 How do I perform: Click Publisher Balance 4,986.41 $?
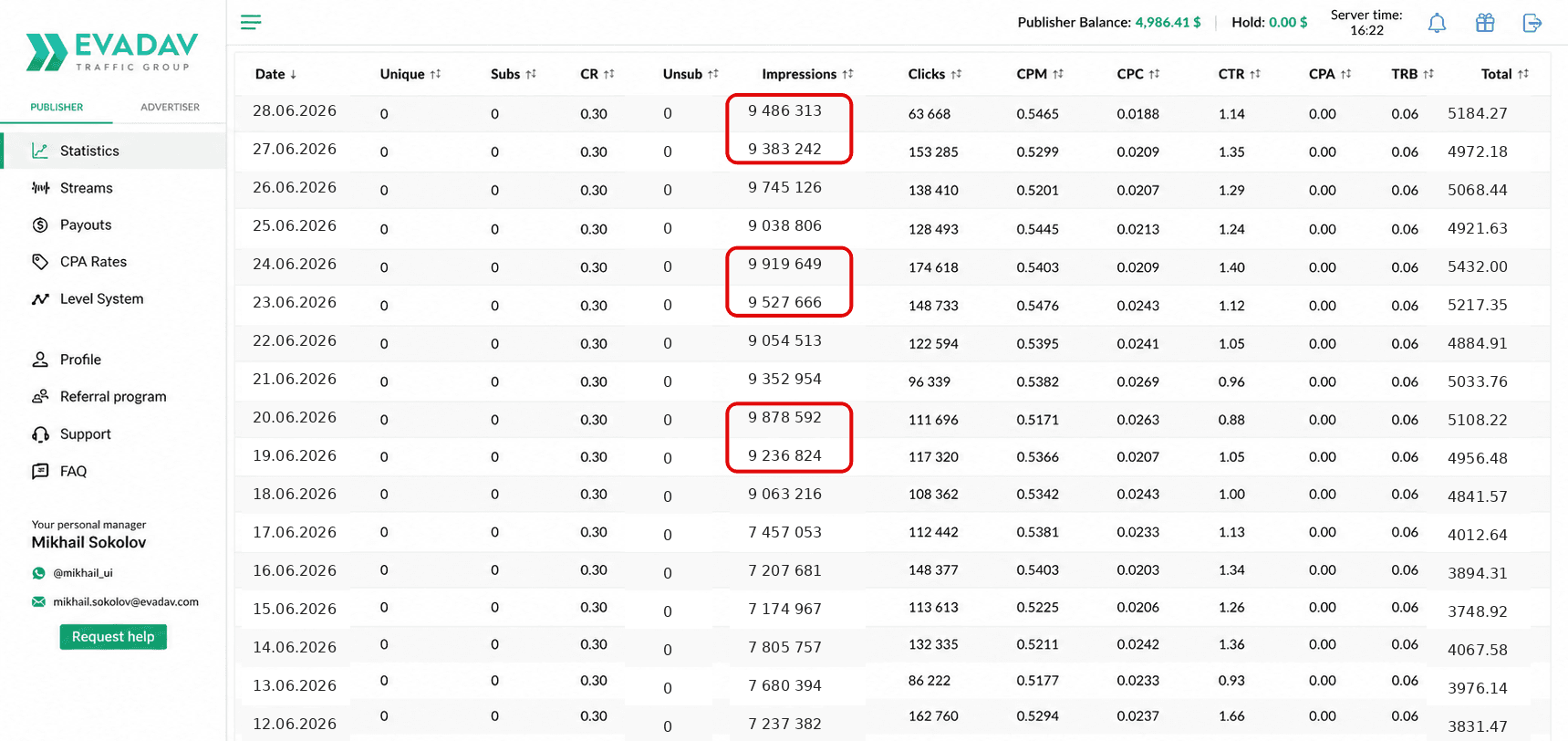(x=1109, y=22)
